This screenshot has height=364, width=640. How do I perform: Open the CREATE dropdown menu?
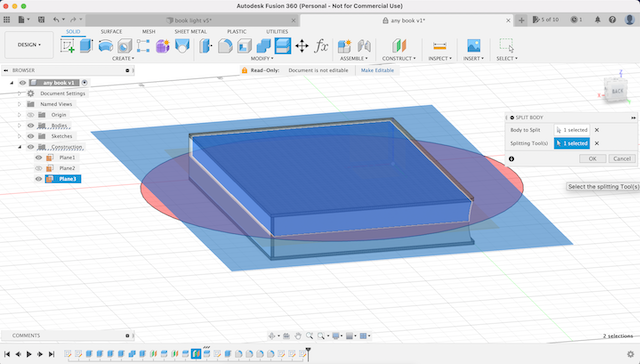(123, 58)
